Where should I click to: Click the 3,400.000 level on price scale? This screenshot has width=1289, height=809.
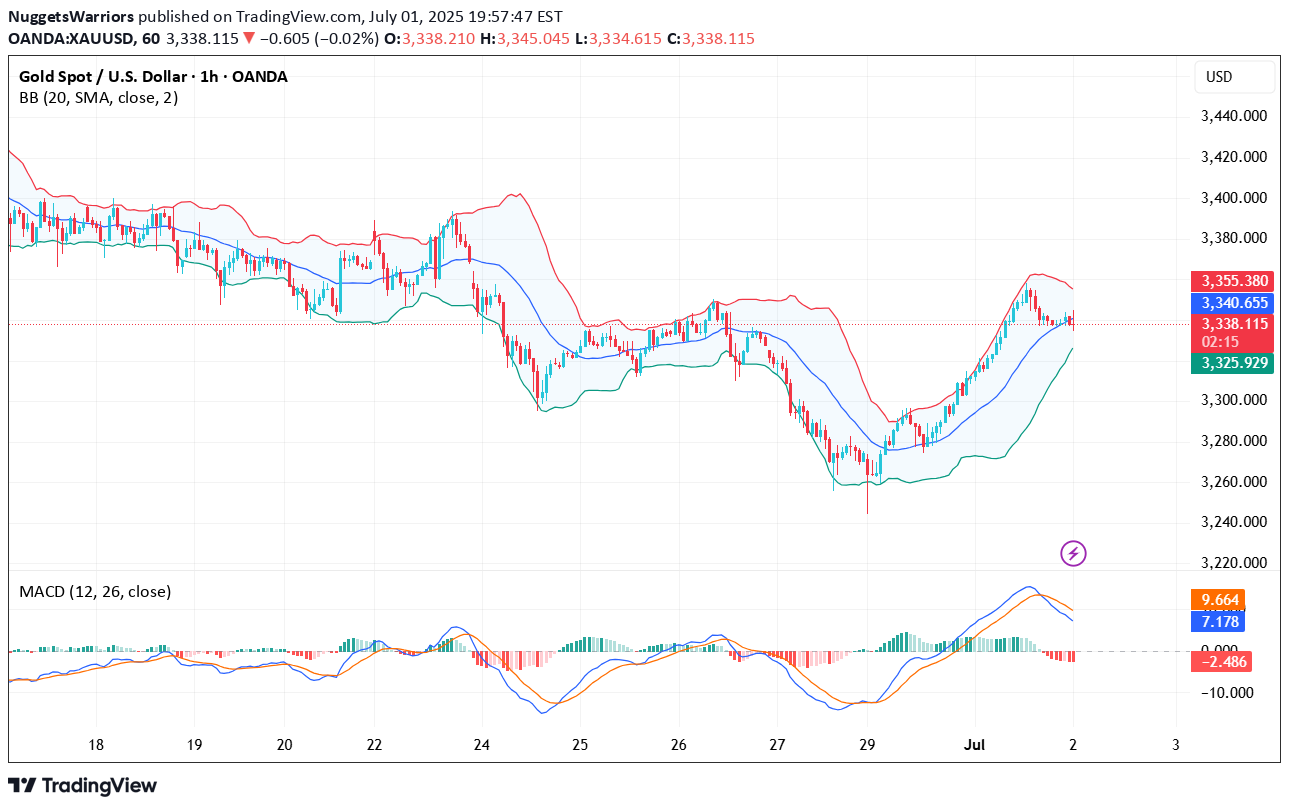click(x=1234, y=198)
